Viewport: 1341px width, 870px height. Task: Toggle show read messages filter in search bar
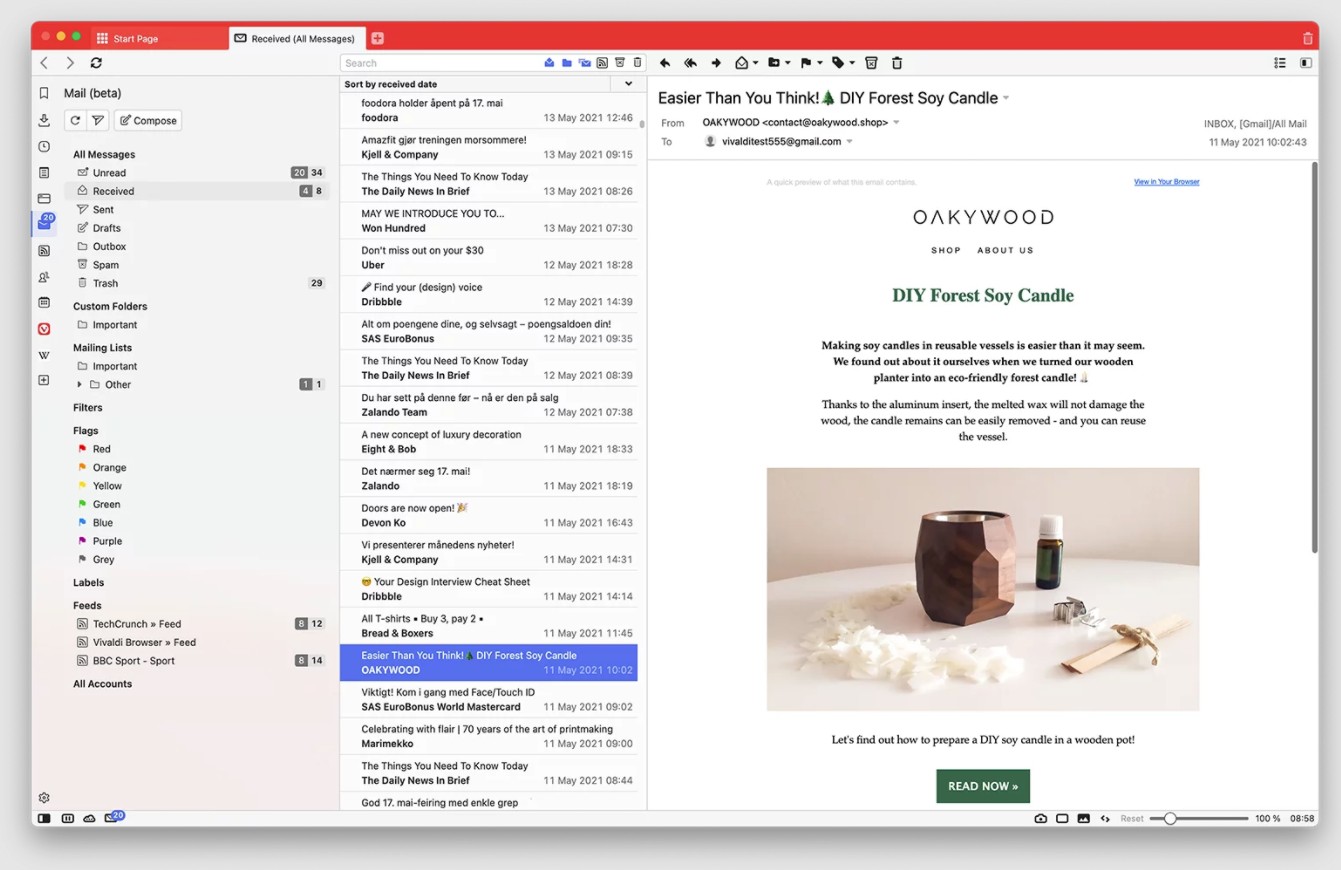coord(549,63)
